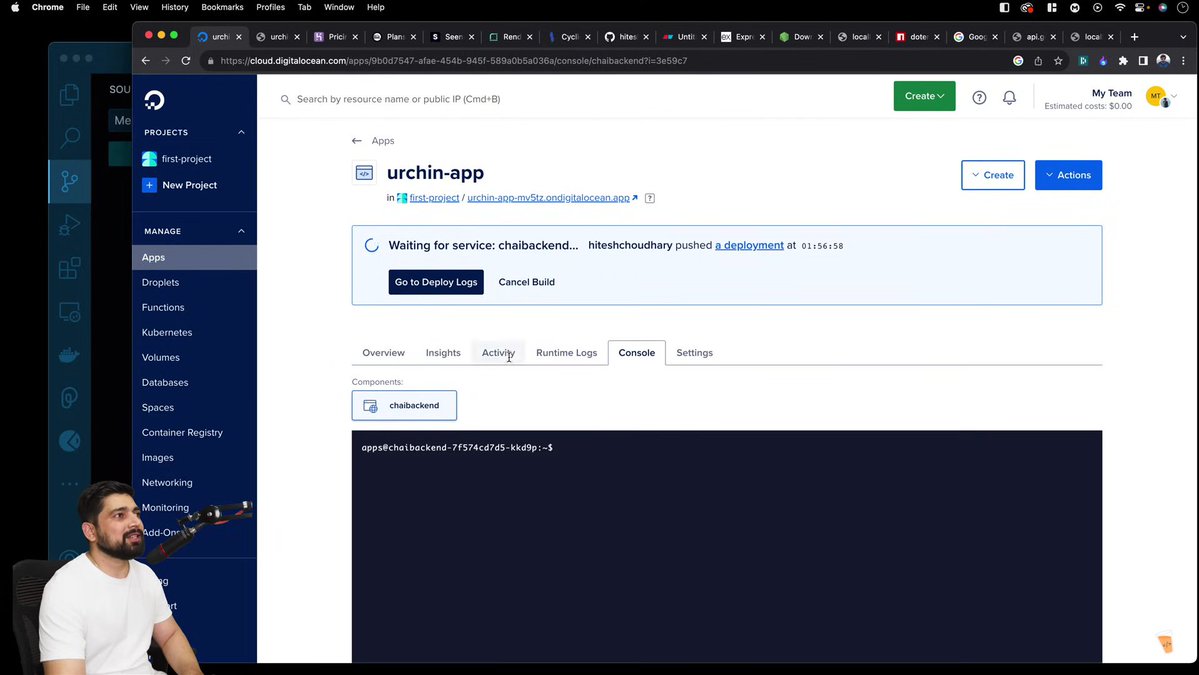Bookmark this page with the star
This screenshot has width=1199, height=675.
coord(1058,60)
